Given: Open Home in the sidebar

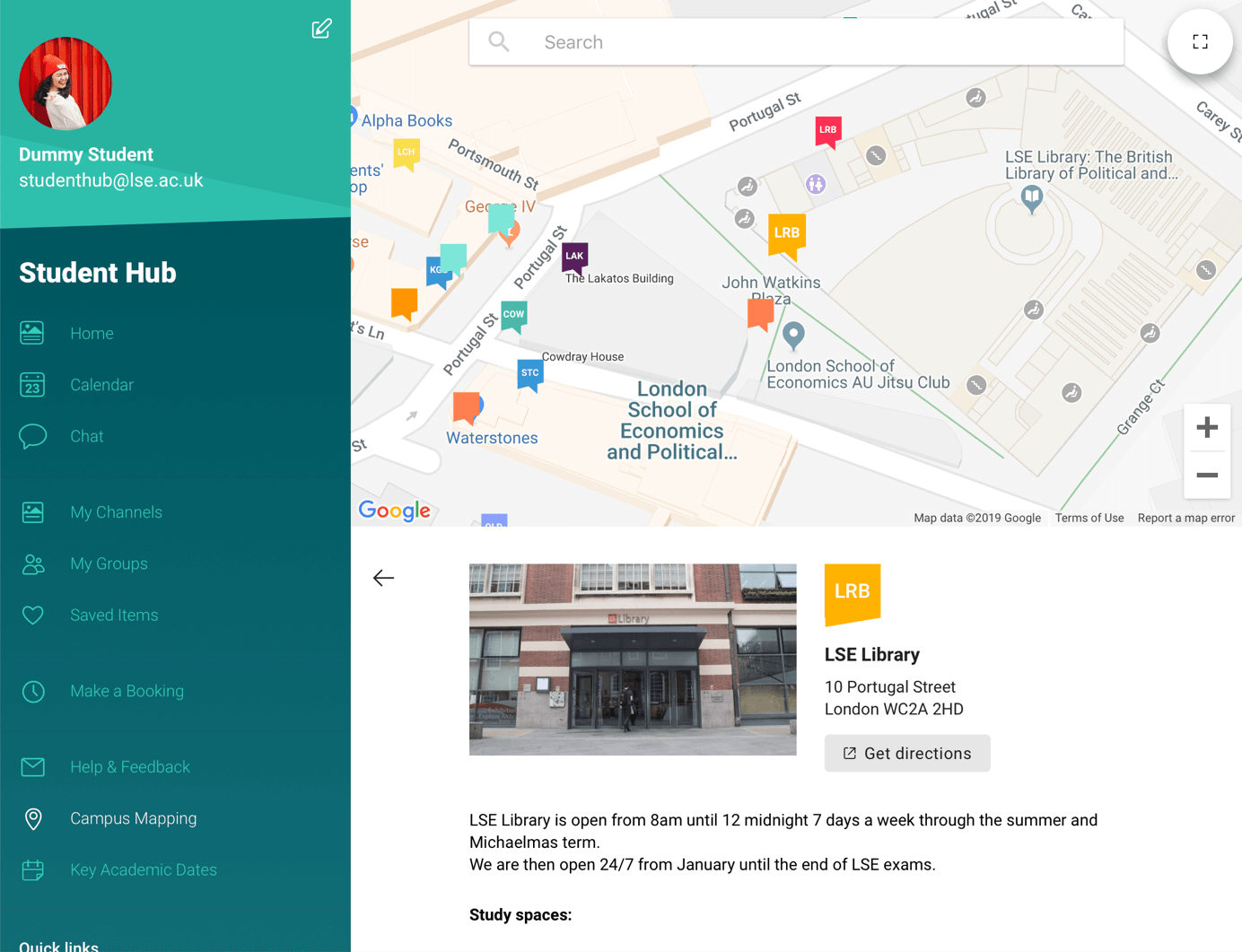Looking at the screenshot, I should coord(92,333).
